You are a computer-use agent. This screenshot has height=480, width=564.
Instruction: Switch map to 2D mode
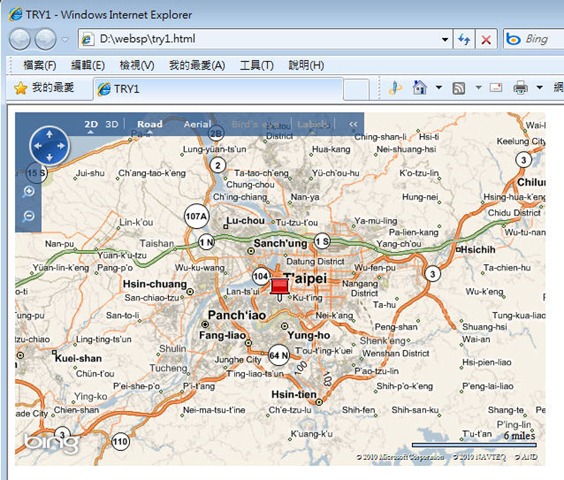click(x=91, y=124)
